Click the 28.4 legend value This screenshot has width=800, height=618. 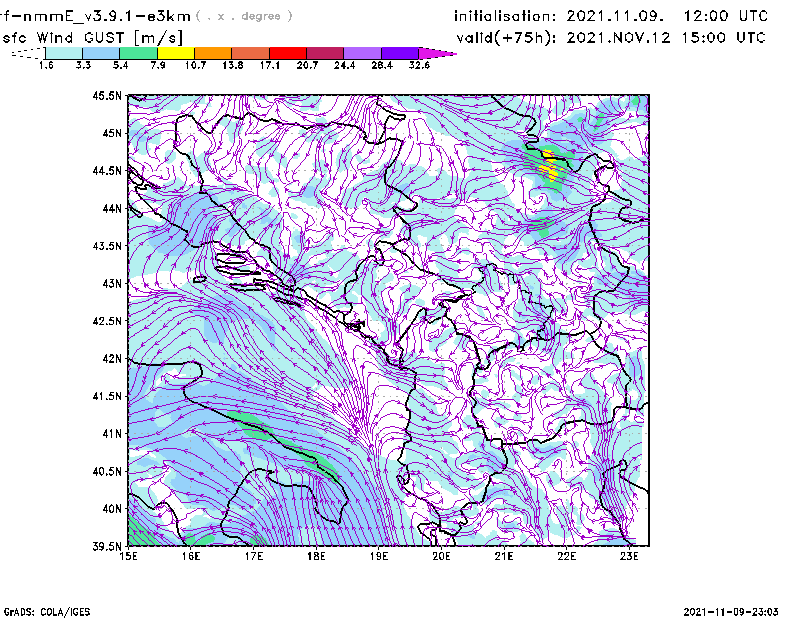[x=382, y=65]
